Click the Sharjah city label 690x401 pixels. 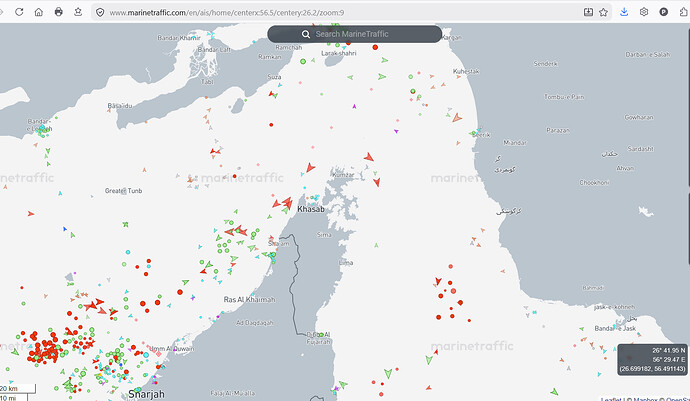[146, 394]
